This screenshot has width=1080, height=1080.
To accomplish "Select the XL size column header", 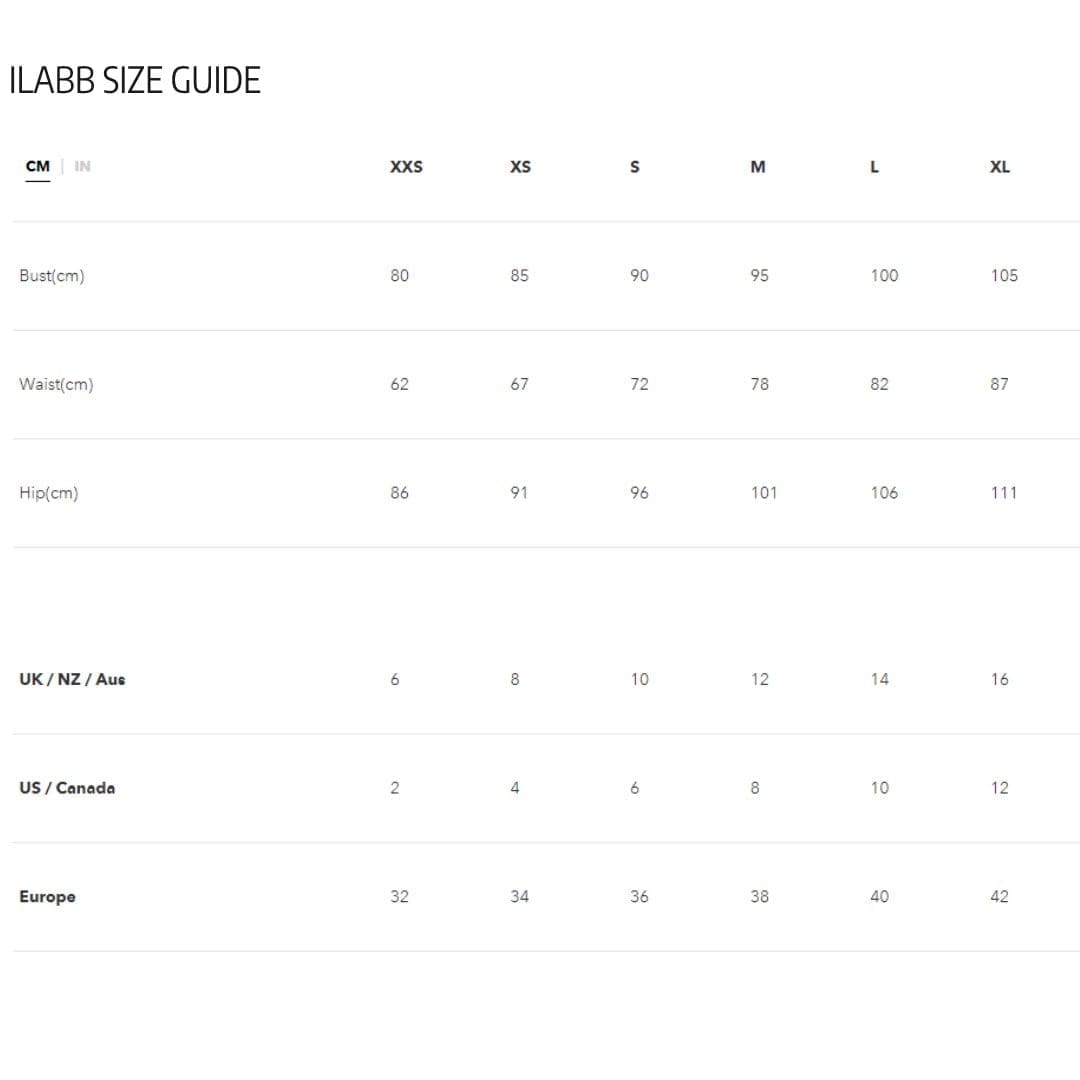I will (999, 167).
